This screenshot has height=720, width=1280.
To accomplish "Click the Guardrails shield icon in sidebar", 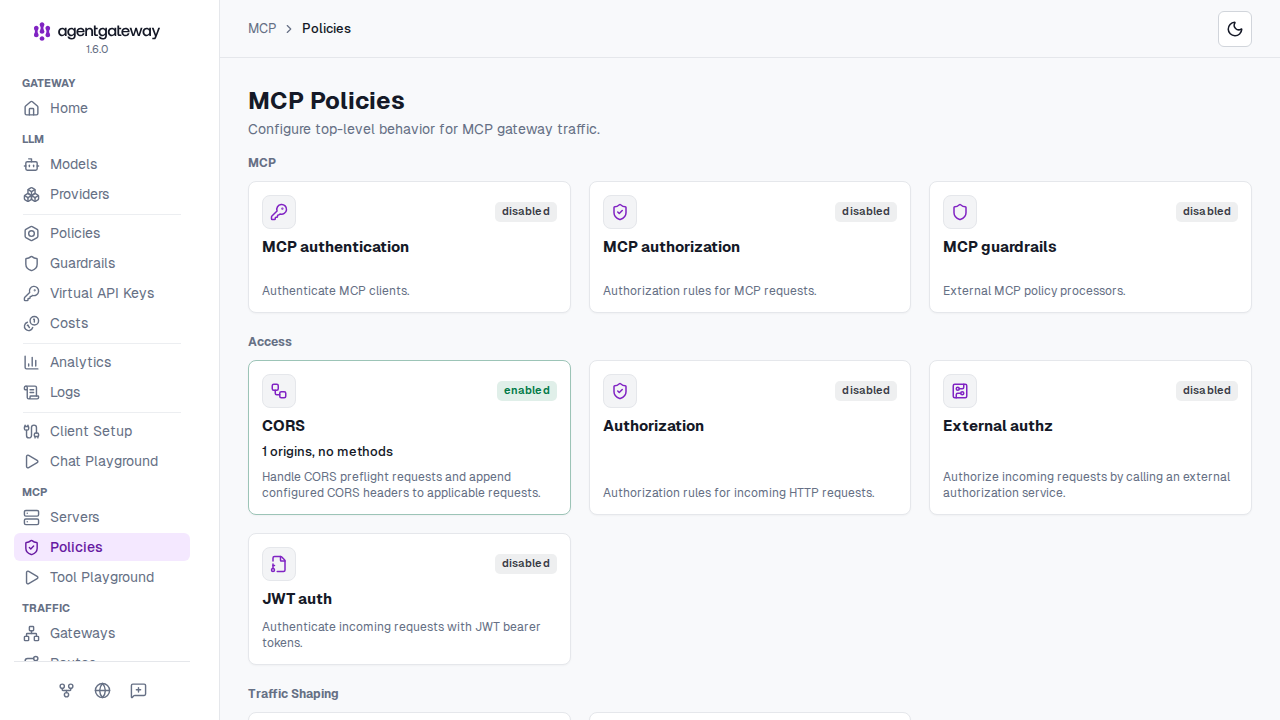I will coord(32,263).
